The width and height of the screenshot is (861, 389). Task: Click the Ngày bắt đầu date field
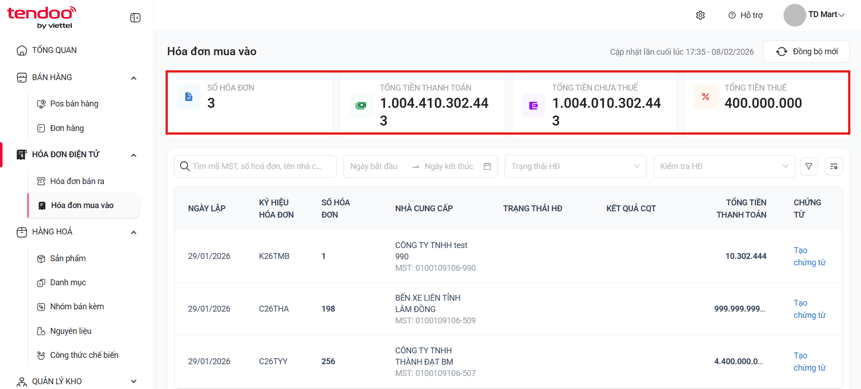(x=373, y=166)
